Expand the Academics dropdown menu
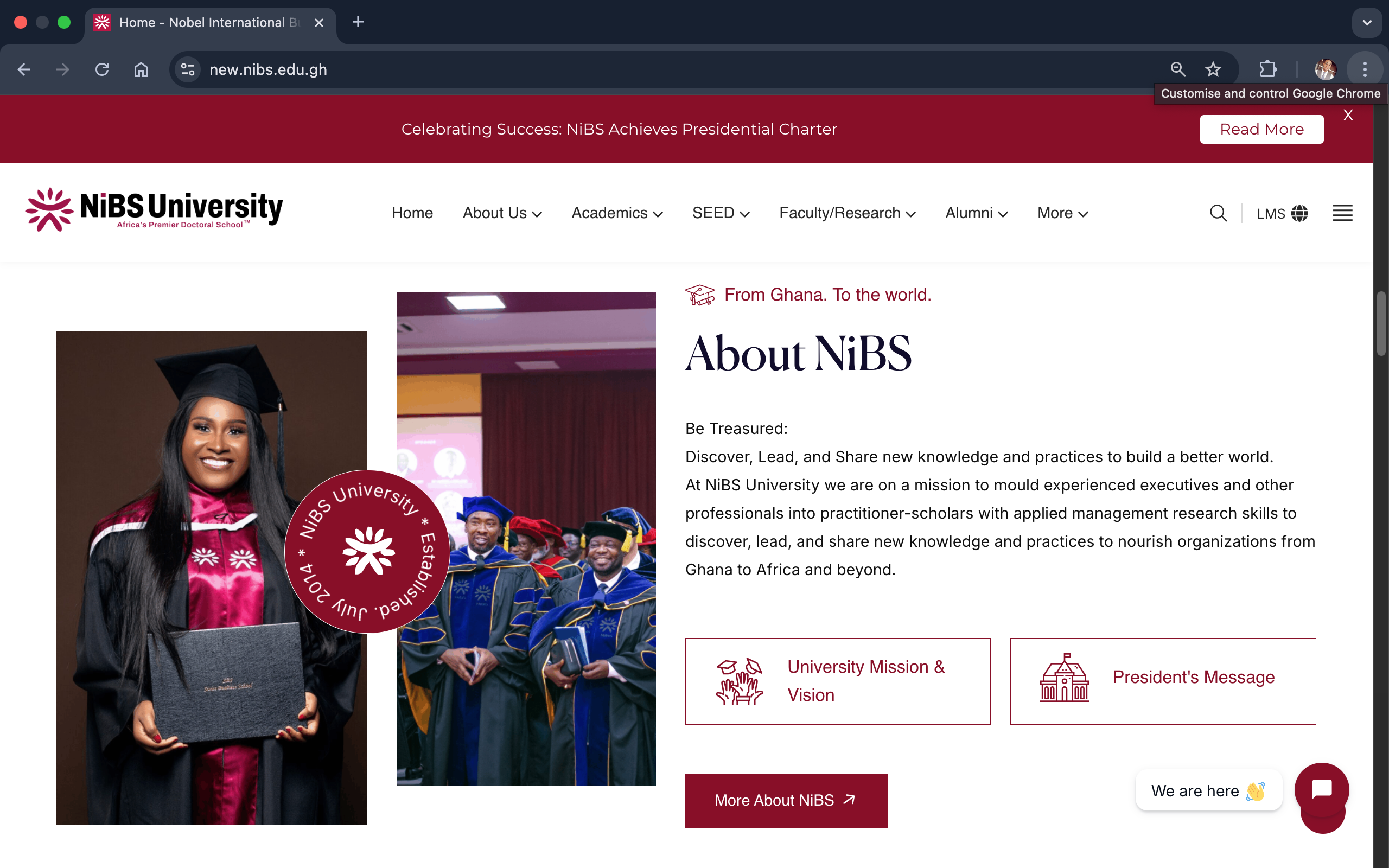The width and height of the screenshot is (1389, 868). pos(617,213)
